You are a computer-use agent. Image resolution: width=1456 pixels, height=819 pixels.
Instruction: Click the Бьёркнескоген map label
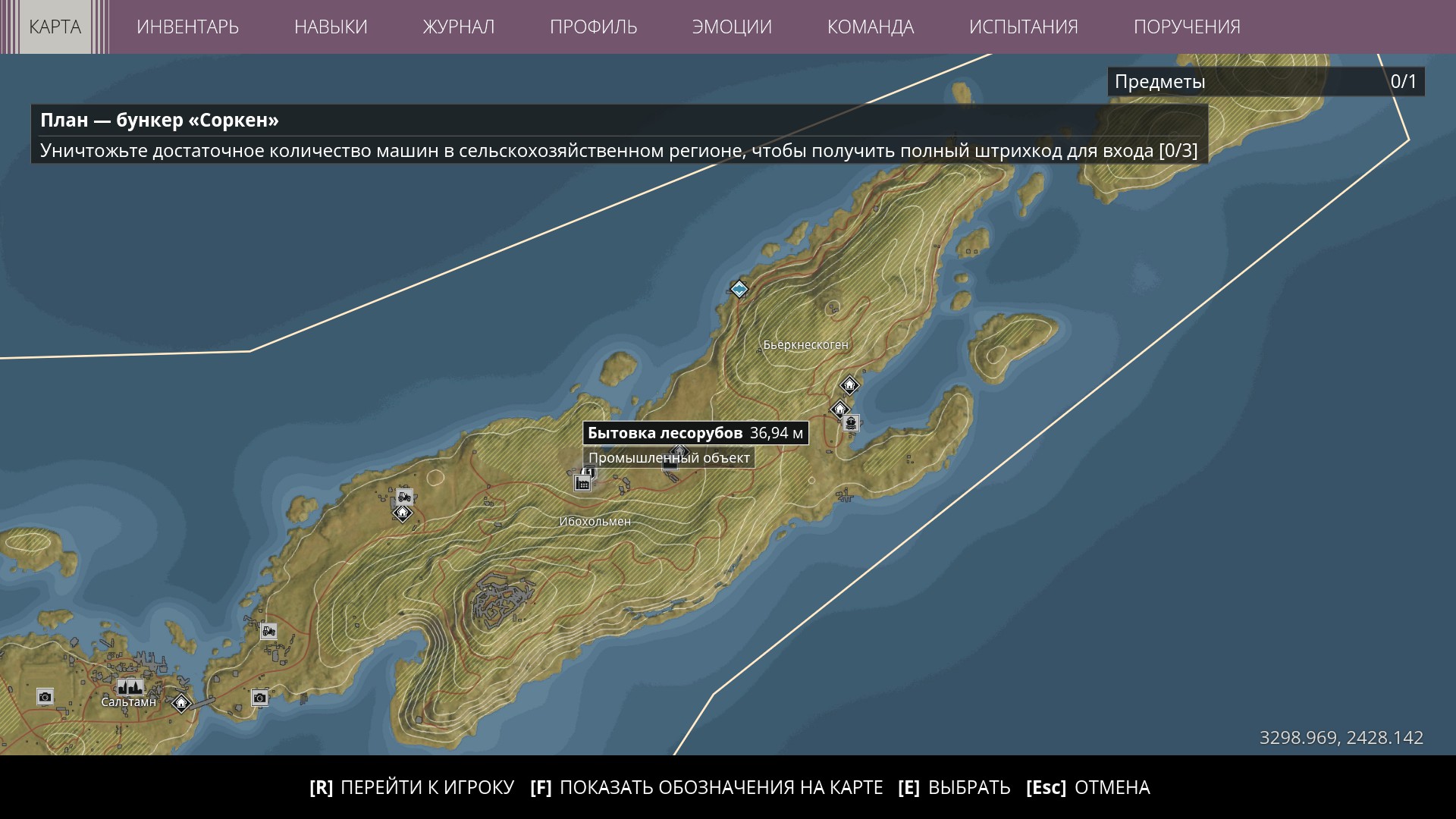click(805, 344)
